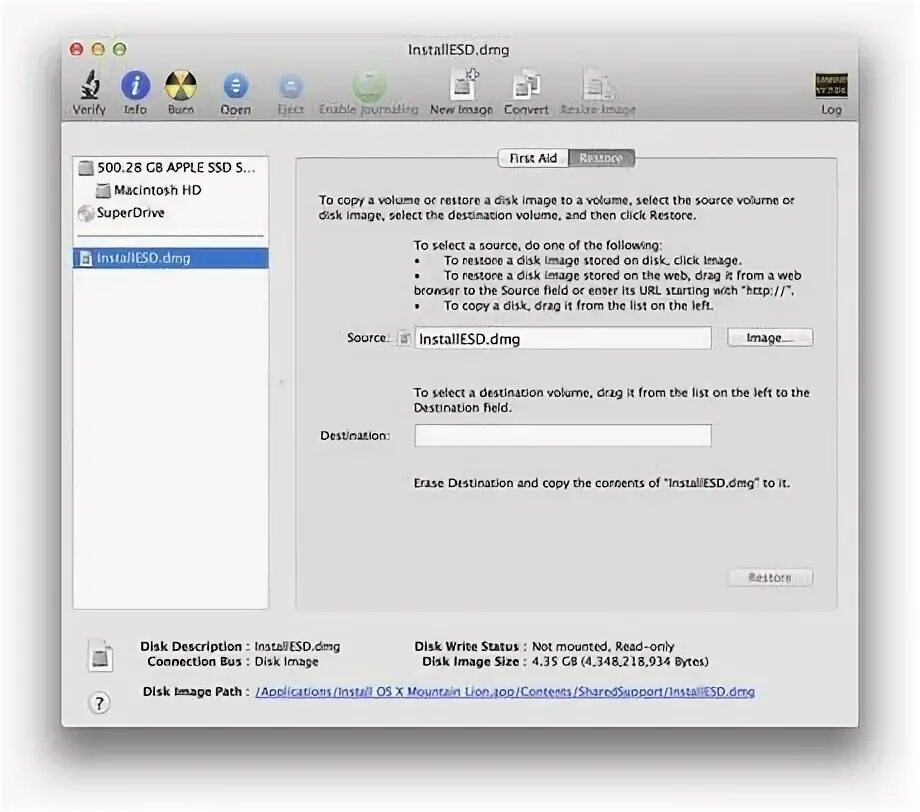Screen dimensions: 920x812
Task: Click the small icon beside Source field
Action: (x=404, y=338)
